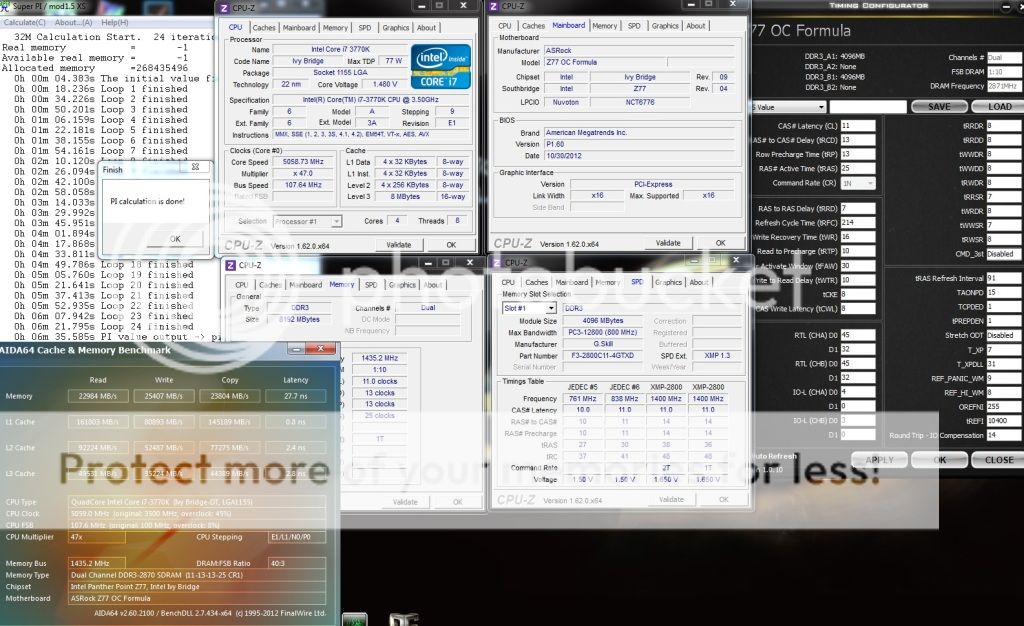Switch to Caches tab in the CPU-Z processor window
This screenshot has width=1024, height=626.
tap(264, 28)
